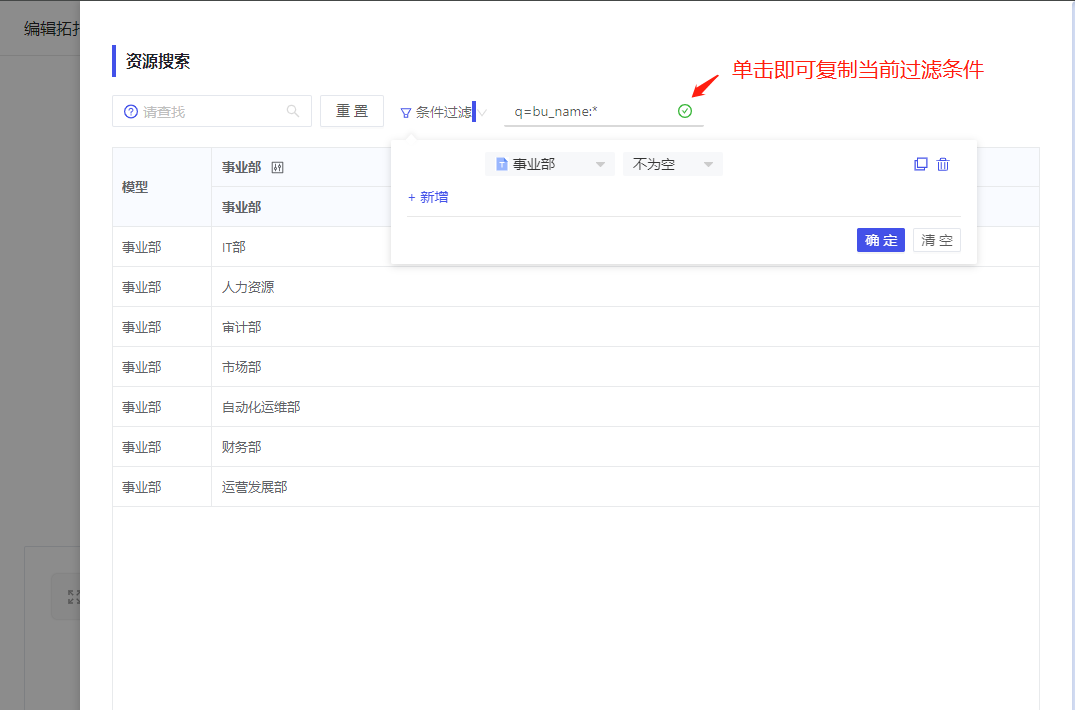
Task: Click the funnel icon of 条件过滤
Action: pyautogui.click(x=406, y=113)
